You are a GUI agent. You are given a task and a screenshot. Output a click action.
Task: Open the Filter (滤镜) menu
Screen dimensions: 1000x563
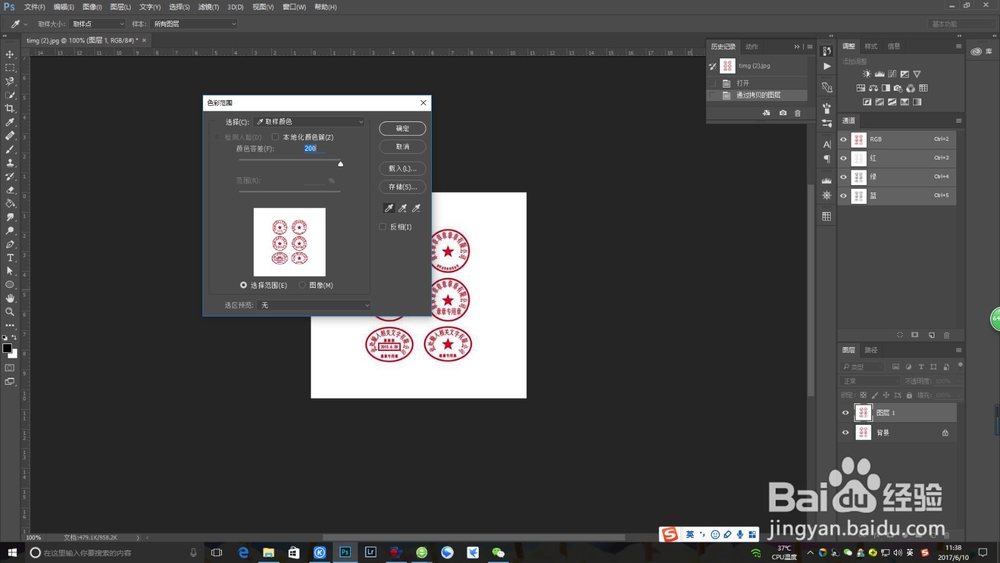(208, 7)
